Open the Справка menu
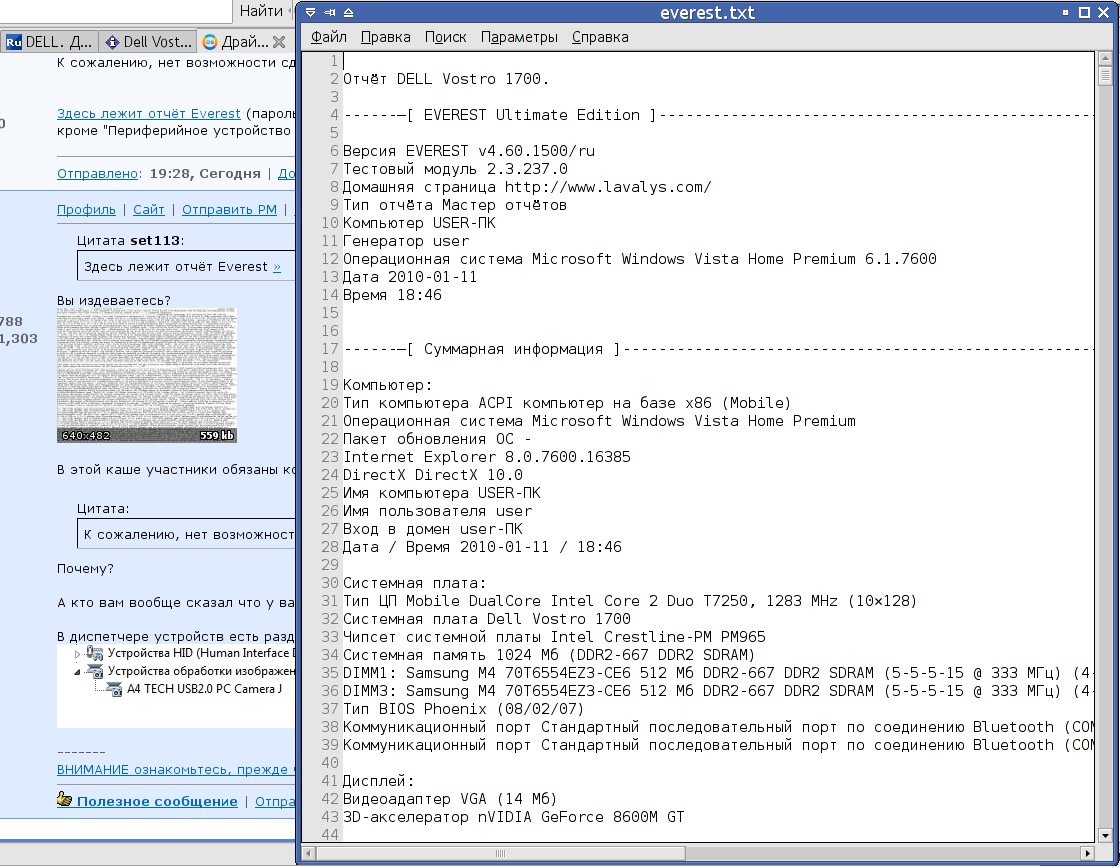This screenshot has width=1120, height=866. tap(600, 37)
